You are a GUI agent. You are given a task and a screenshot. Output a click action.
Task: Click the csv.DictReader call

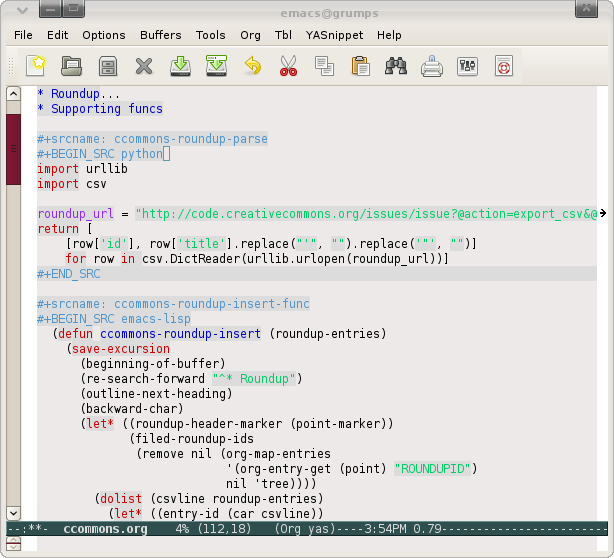pyautogui.click(x=295, y=259)
